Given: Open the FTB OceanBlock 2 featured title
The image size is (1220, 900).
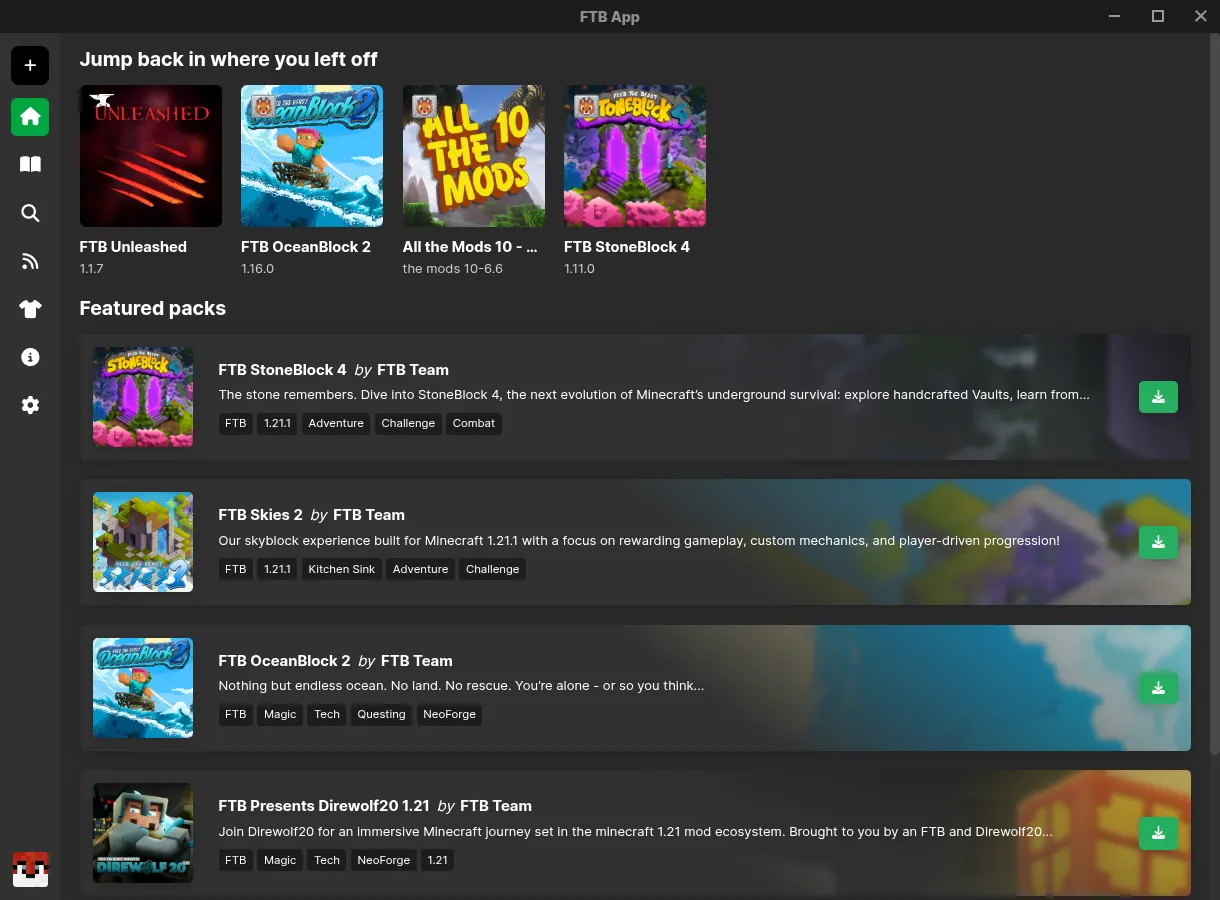Looking at the screenshot, I should click(x=285, y=661).
